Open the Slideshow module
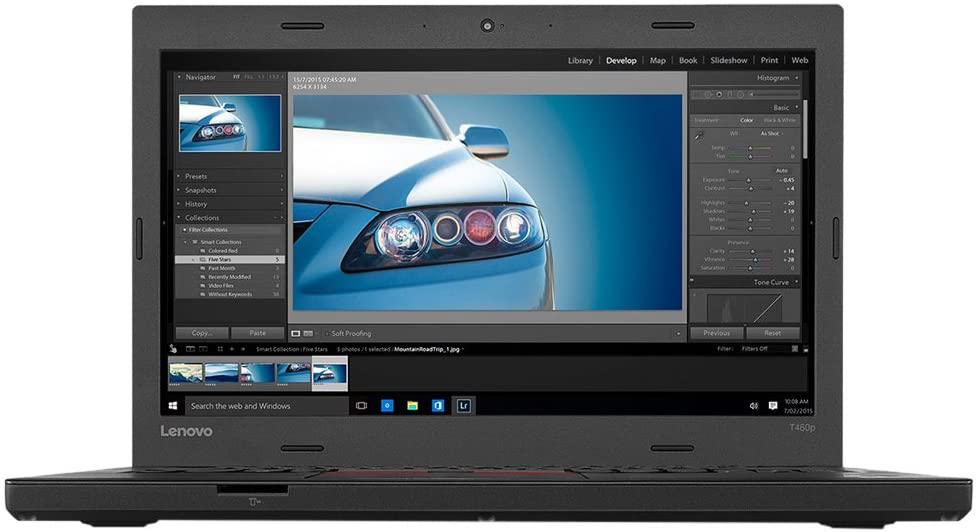The image size is (979, 532). click(x=729, y=61)
